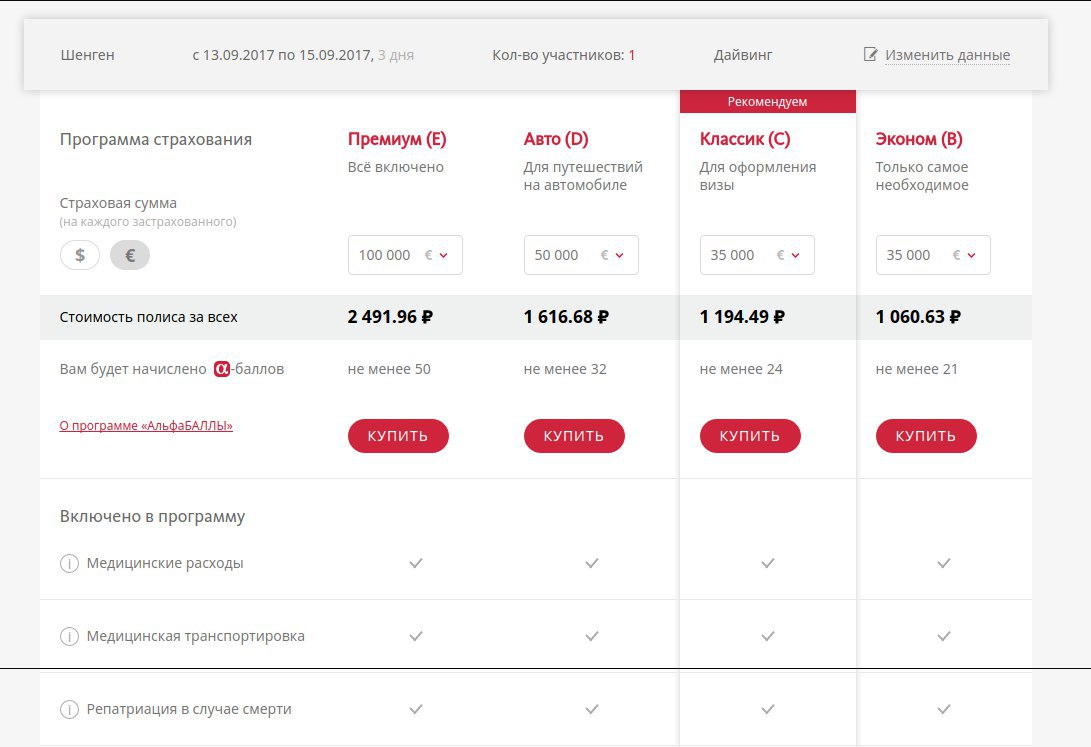Switch insurance currency to euros
The image size is (1091, 747).
(x=130, y=255)
